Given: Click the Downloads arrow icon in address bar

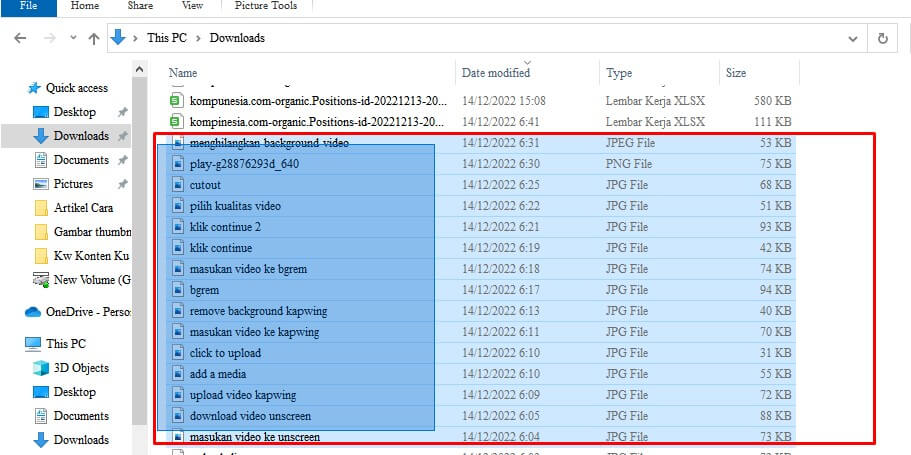Looking at the screenshot, I should (118, 38).
